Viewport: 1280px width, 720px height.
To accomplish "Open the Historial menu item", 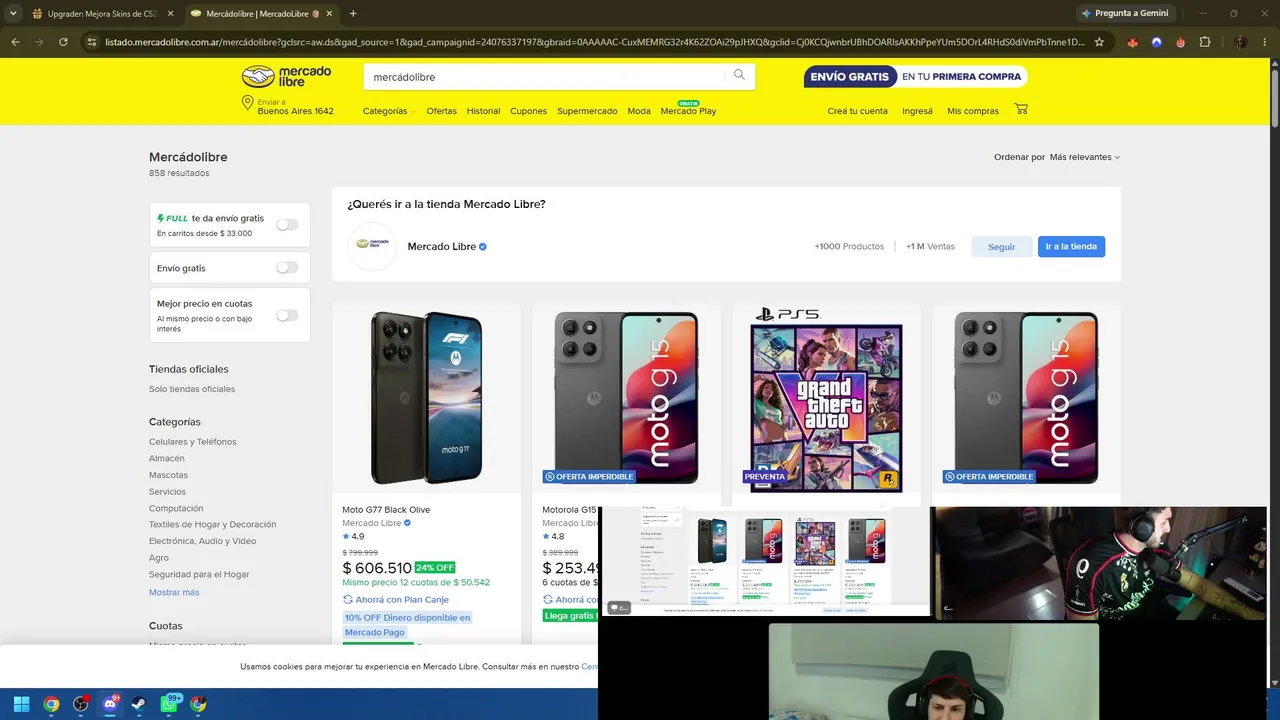I will (483, 111).
